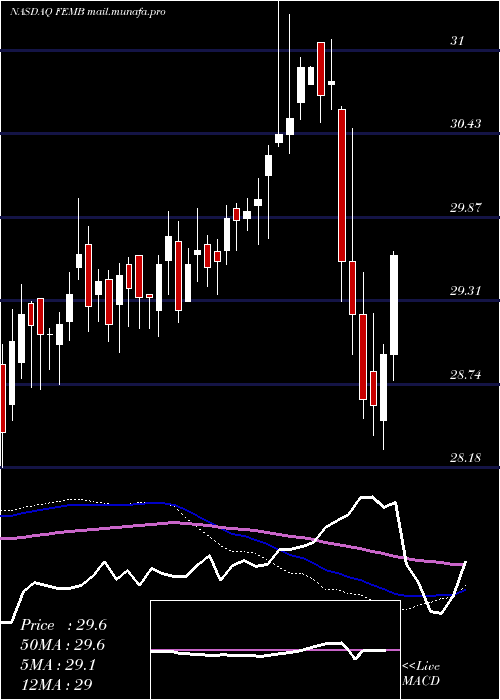This screenshot has width=500, height=700.
Task: Open the MACD inset chart panel
Action: [275, 650]
